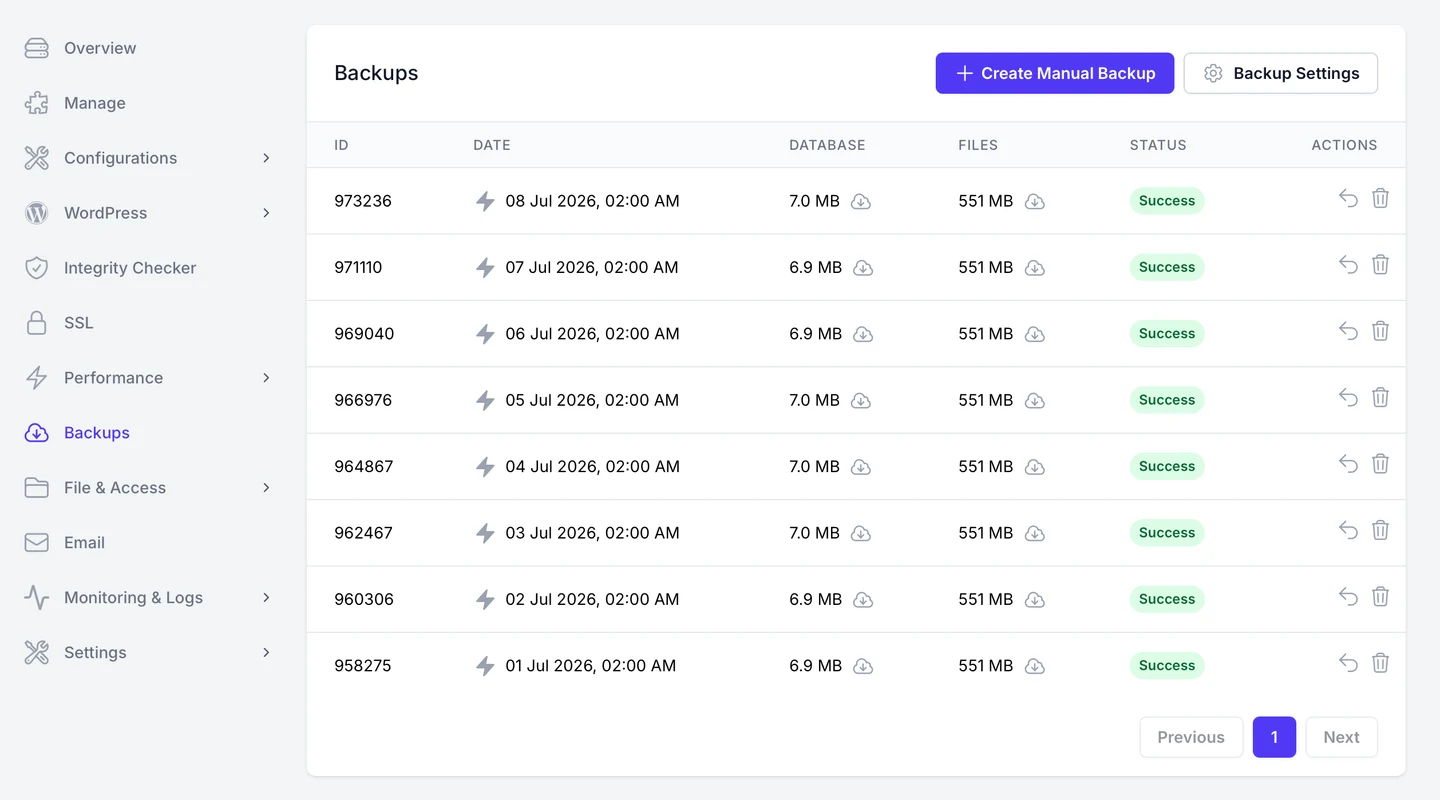Download files for backup 969040
Screen dimensions: 1440x800
[1035, 334]
